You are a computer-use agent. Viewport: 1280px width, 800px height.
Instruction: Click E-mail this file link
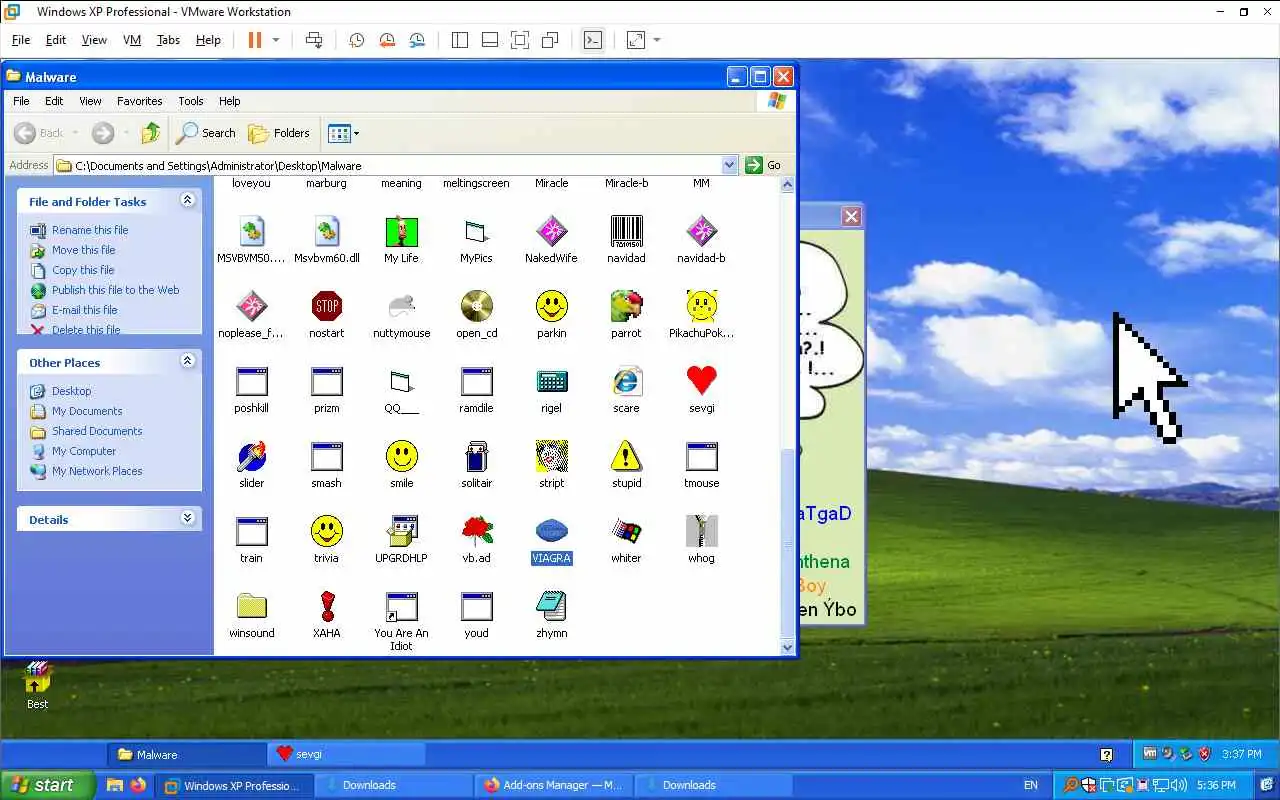click(85, 310)
